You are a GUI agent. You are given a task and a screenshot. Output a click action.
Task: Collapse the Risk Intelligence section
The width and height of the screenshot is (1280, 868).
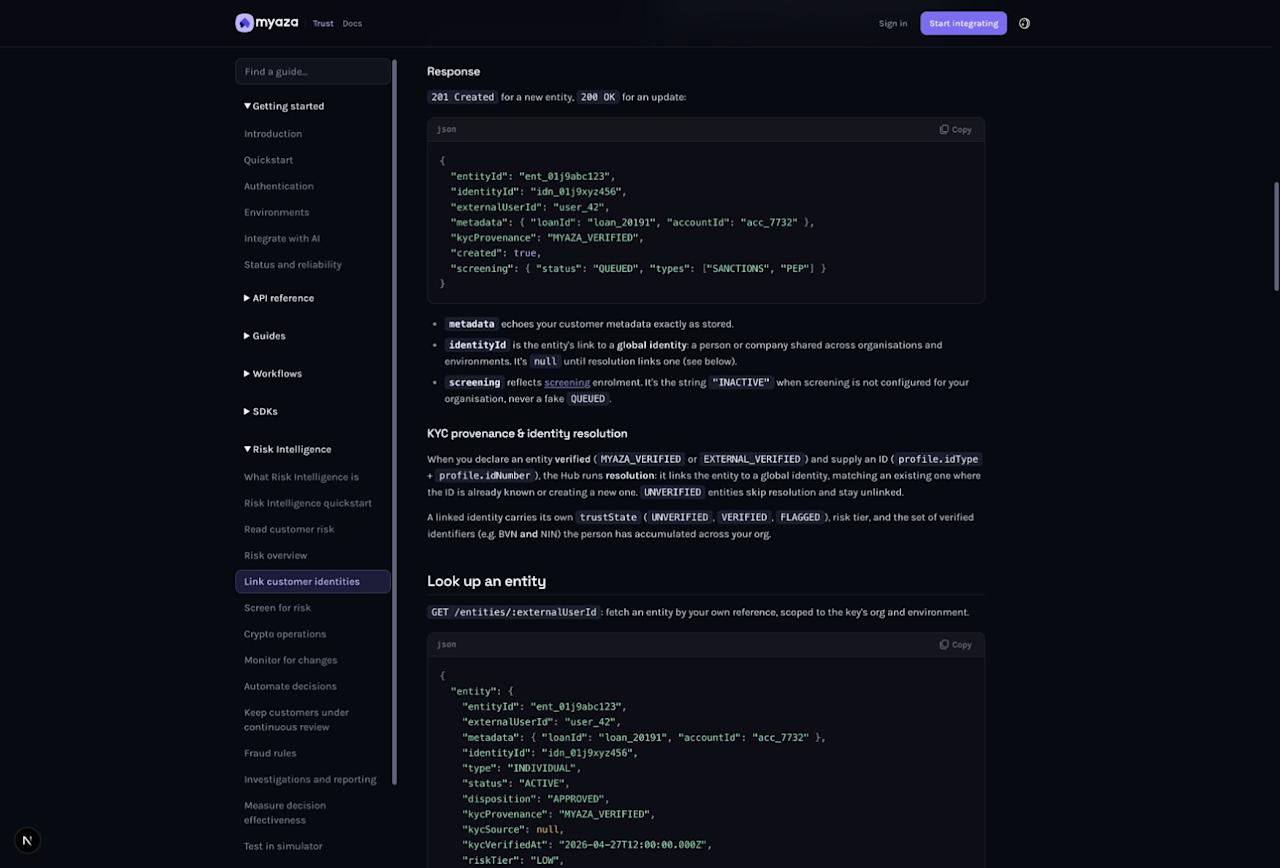(x=288, y=450)
